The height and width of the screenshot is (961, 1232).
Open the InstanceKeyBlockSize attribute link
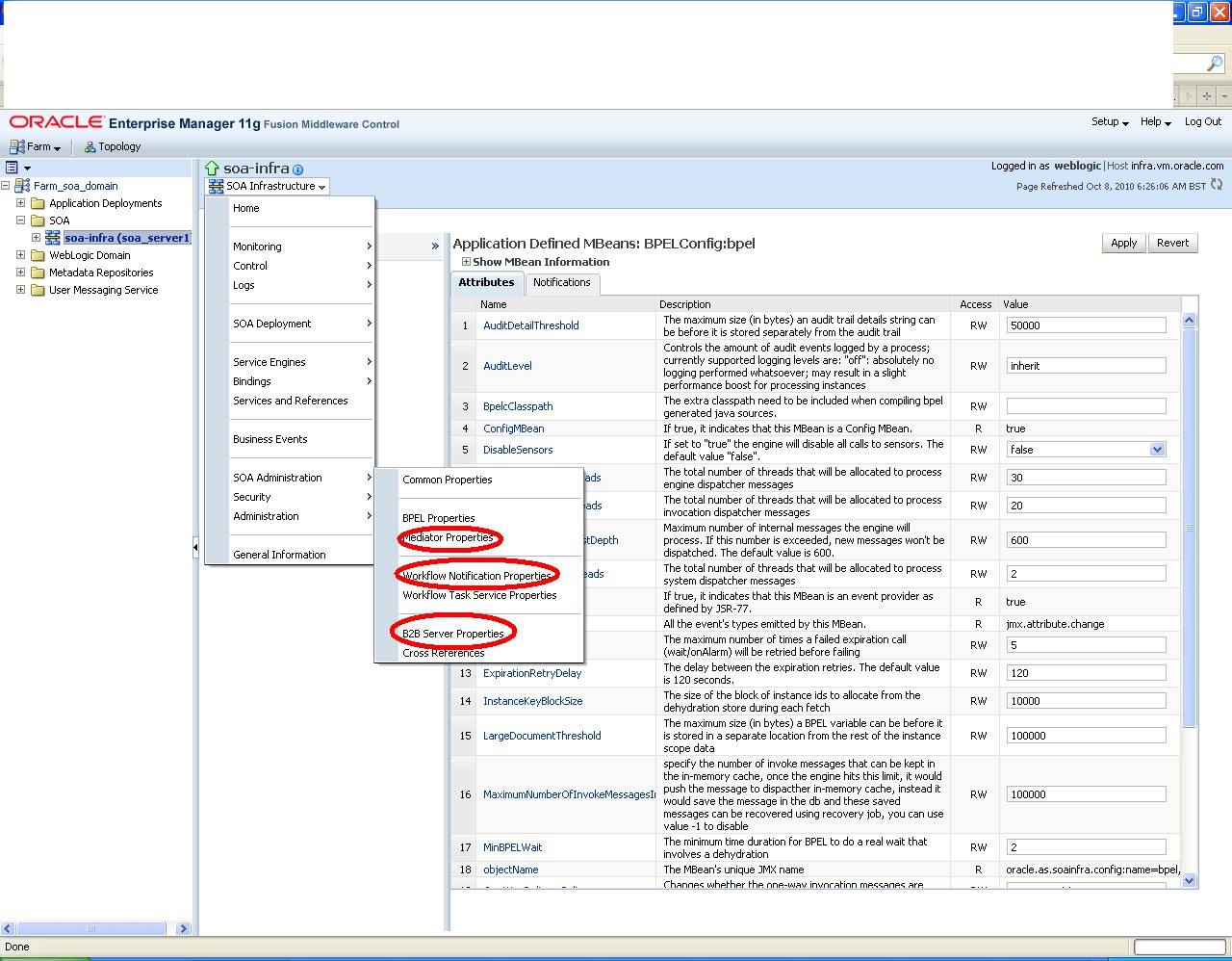pyautogui.click(x=532, y=701)
